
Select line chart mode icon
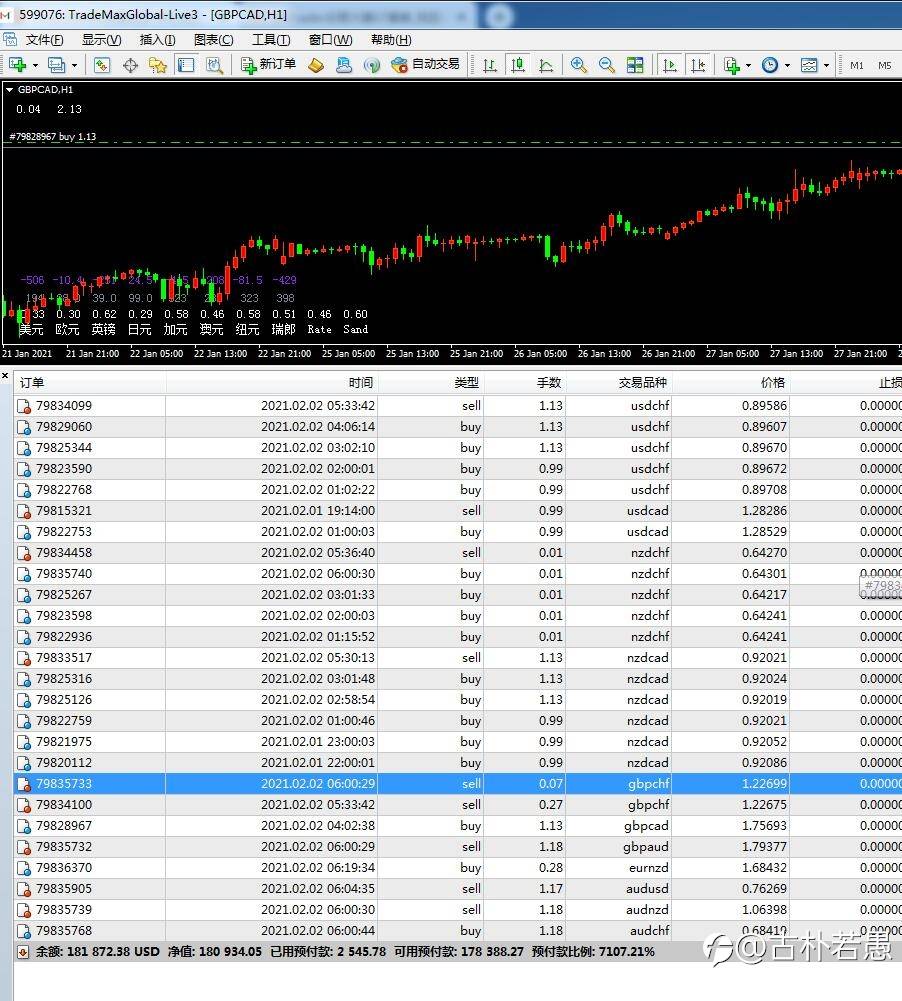pyautogui.click(x=546, y=65)
